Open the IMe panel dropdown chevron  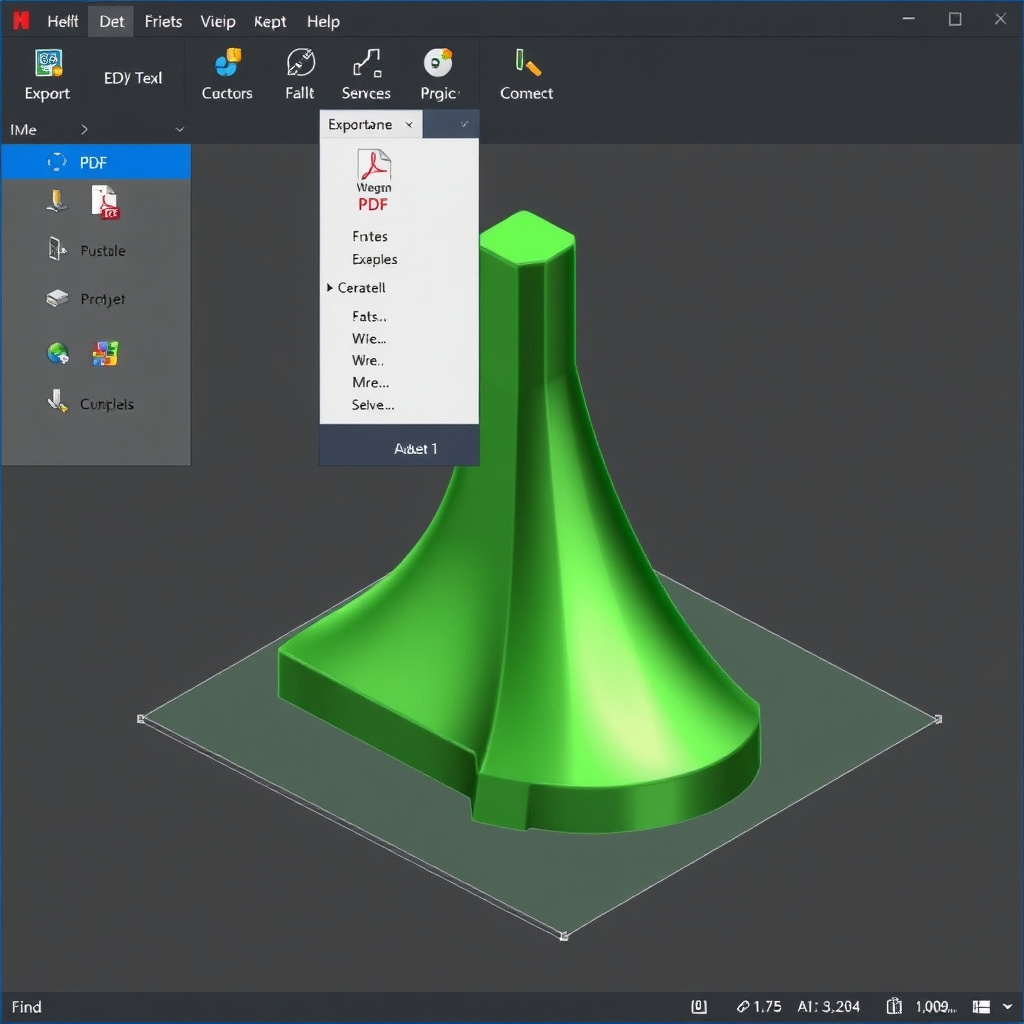coord(180,129)
